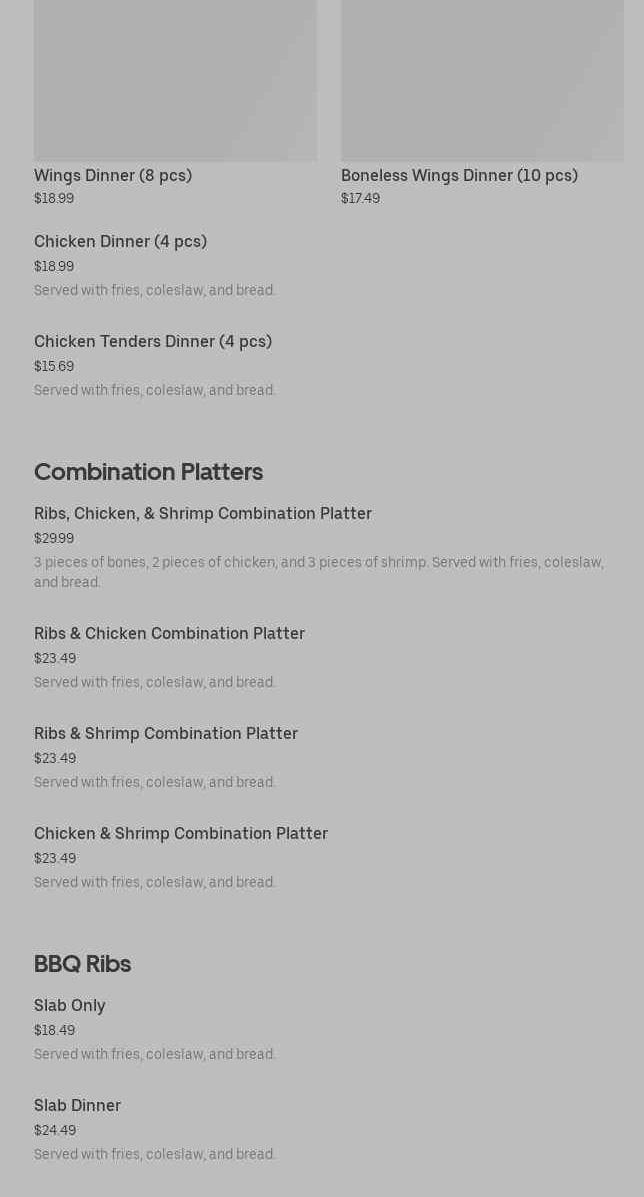The width and height of the screenshot is (644, 1197).
Task: Open Chicken Tenders Dinner (4 pcs)
Action: pyautogui.click(x=153, y=342)
